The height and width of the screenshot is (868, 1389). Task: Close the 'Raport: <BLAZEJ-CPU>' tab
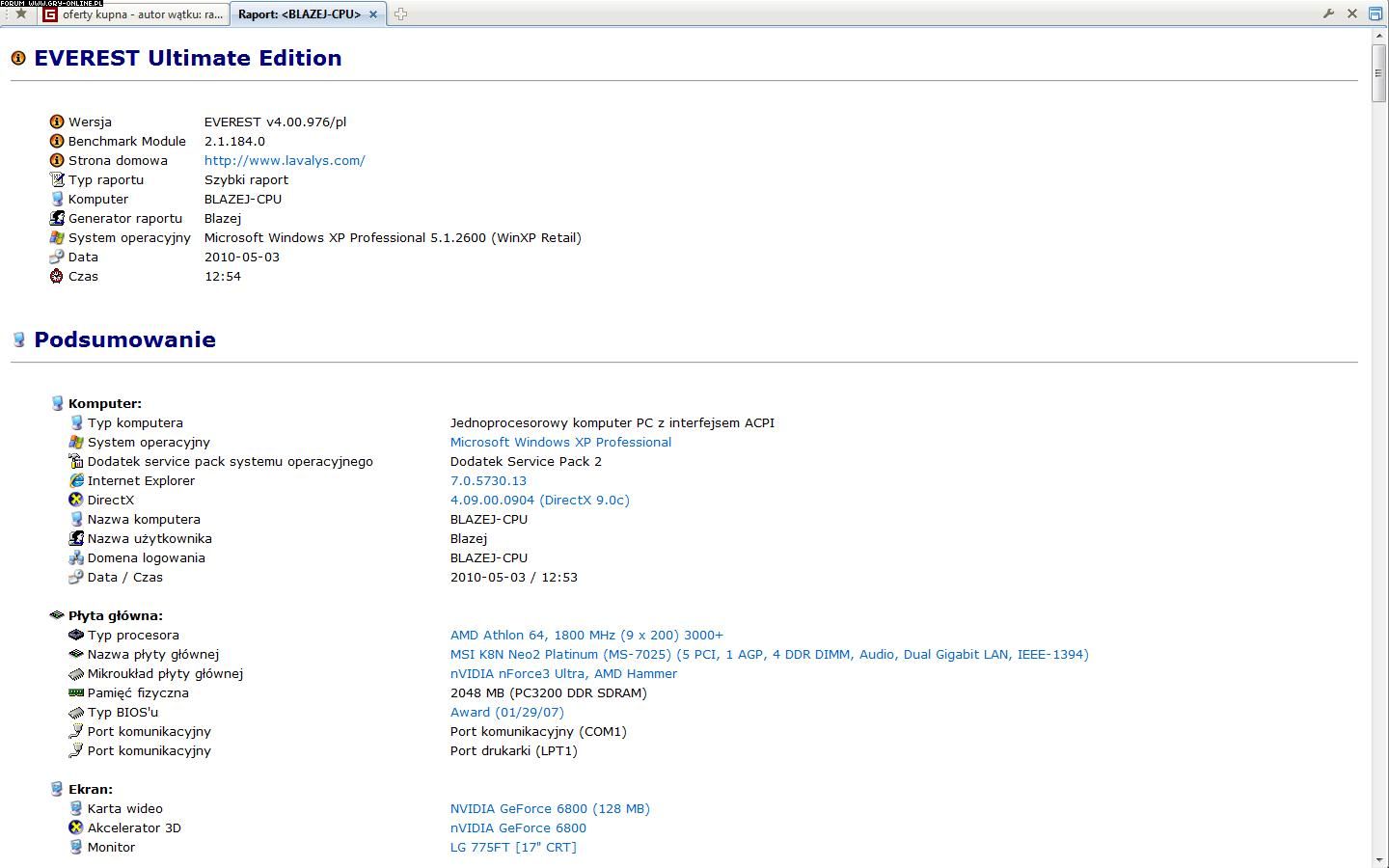[373, 14]
